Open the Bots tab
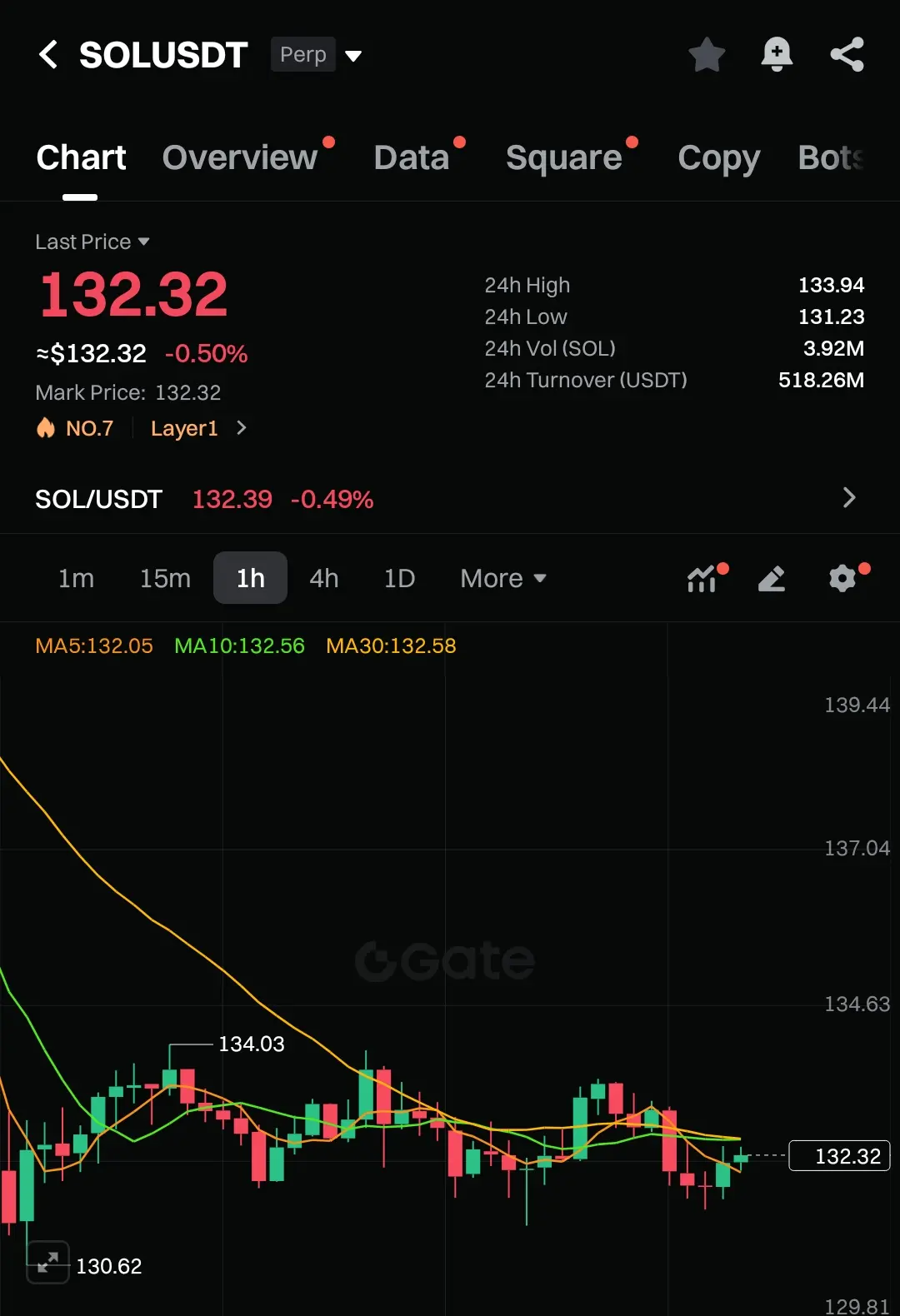900x1316 pixels. 831,157
